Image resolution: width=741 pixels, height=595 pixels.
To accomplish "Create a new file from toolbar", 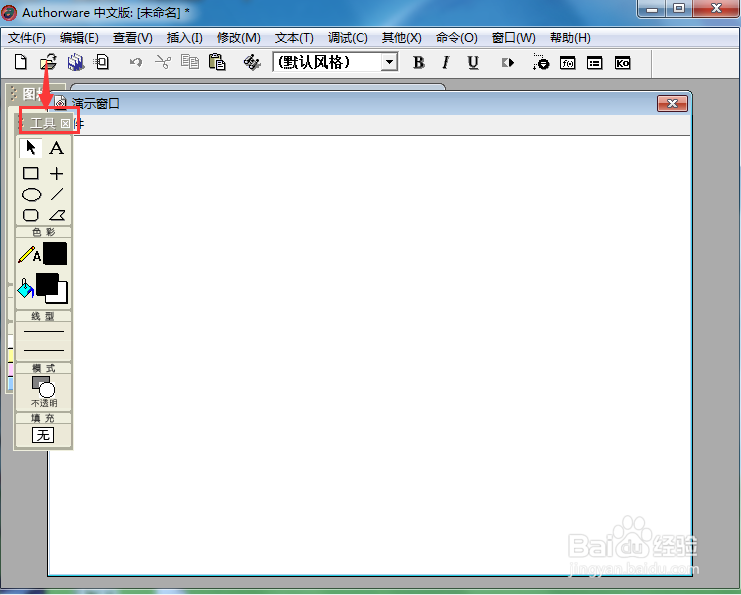I will [21, 62].
